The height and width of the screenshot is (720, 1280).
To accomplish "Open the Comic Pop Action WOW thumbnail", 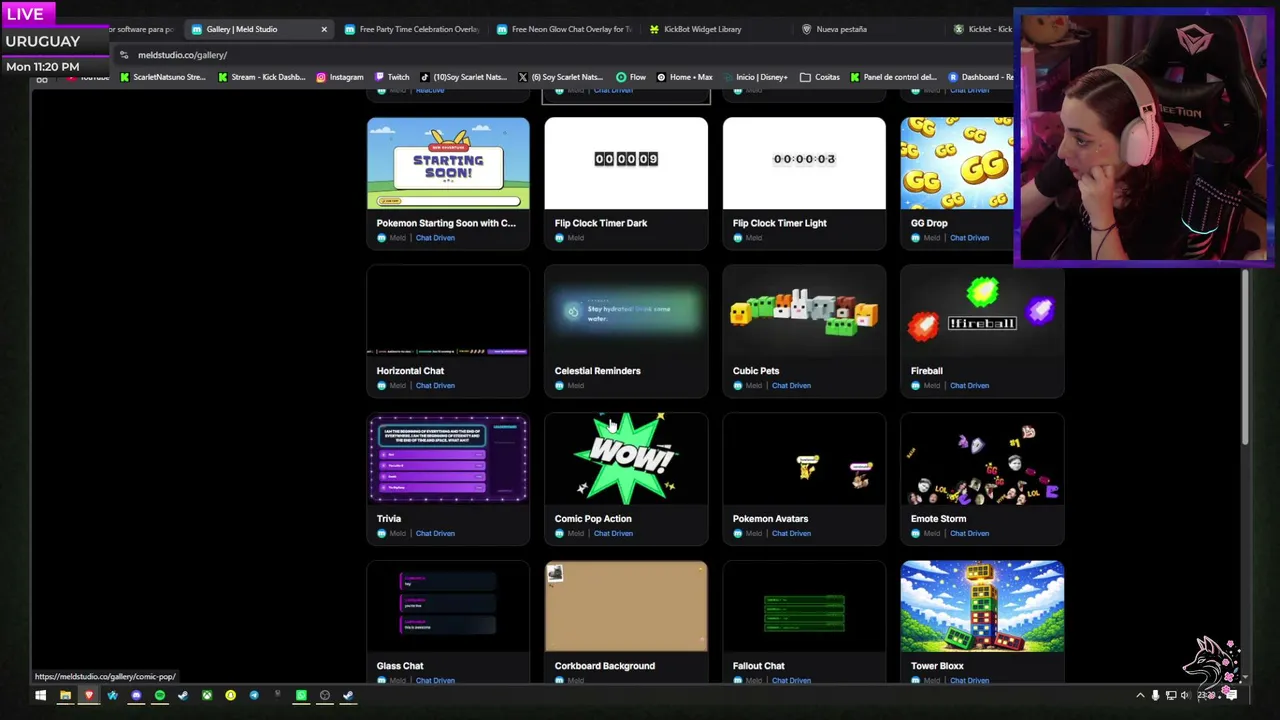I will (626, 459).
